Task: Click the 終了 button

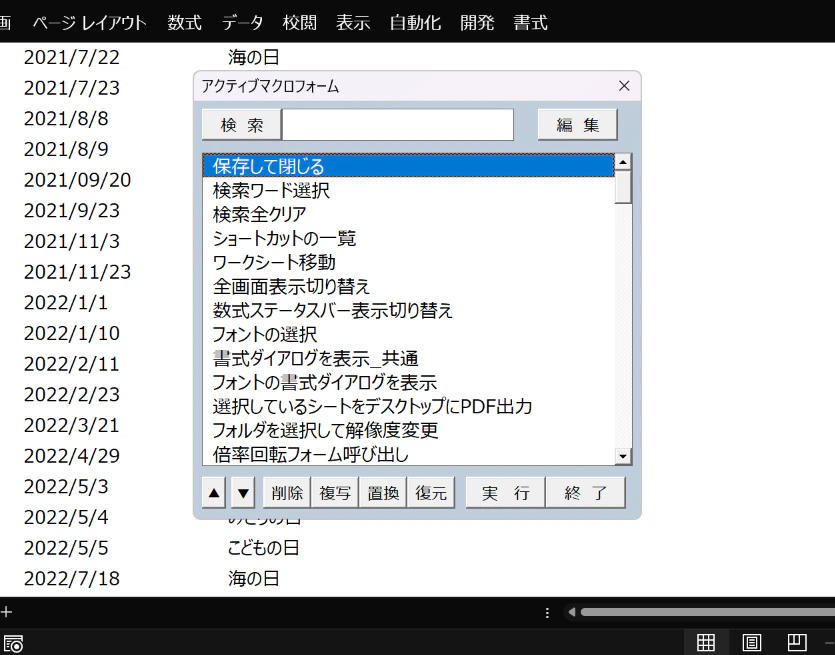Action: (585, 493)
